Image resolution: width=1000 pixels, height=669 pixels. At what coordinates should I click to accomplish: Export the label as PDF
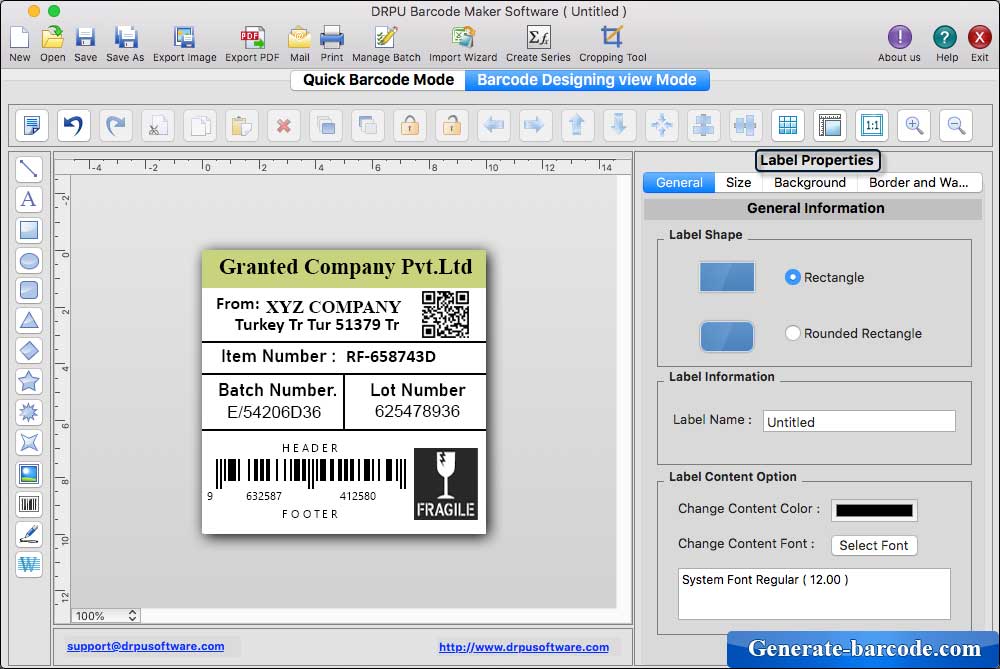(252, 43)
